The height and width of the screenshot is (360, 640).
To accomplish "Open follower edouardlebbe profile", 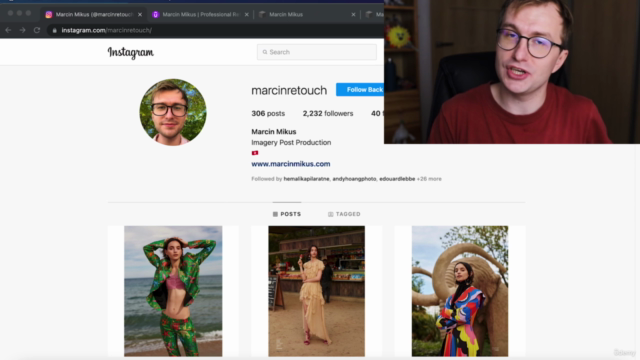I will click(397, 179).
